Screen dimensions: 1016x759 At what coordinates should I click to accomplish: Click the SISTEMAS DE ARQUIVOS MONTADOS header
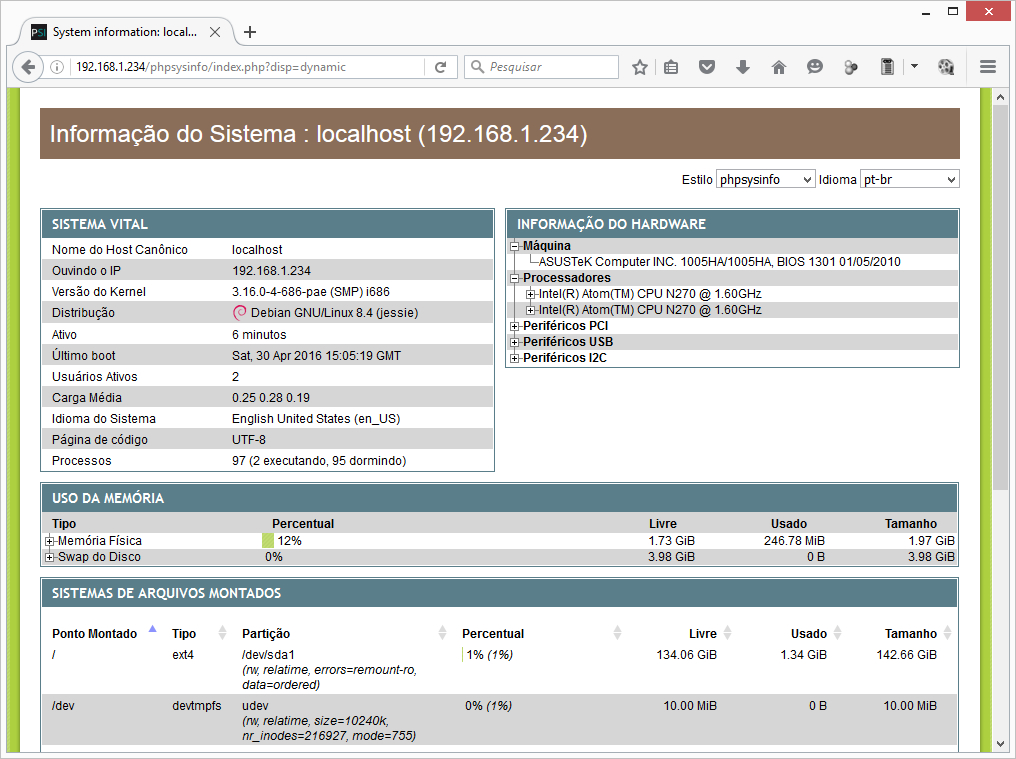pyautogui.click(x=500, y=593)
